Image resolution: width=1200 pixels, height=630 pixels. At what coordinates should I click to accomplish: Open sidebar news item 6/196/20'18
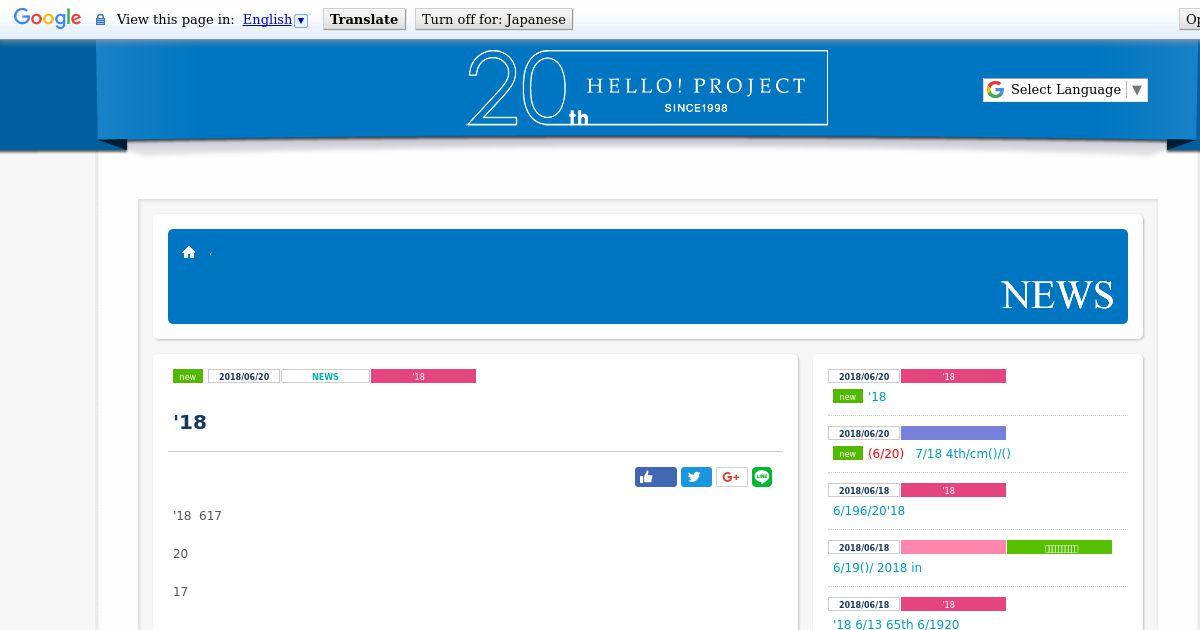pyautogui.click(x=869, y=510)
